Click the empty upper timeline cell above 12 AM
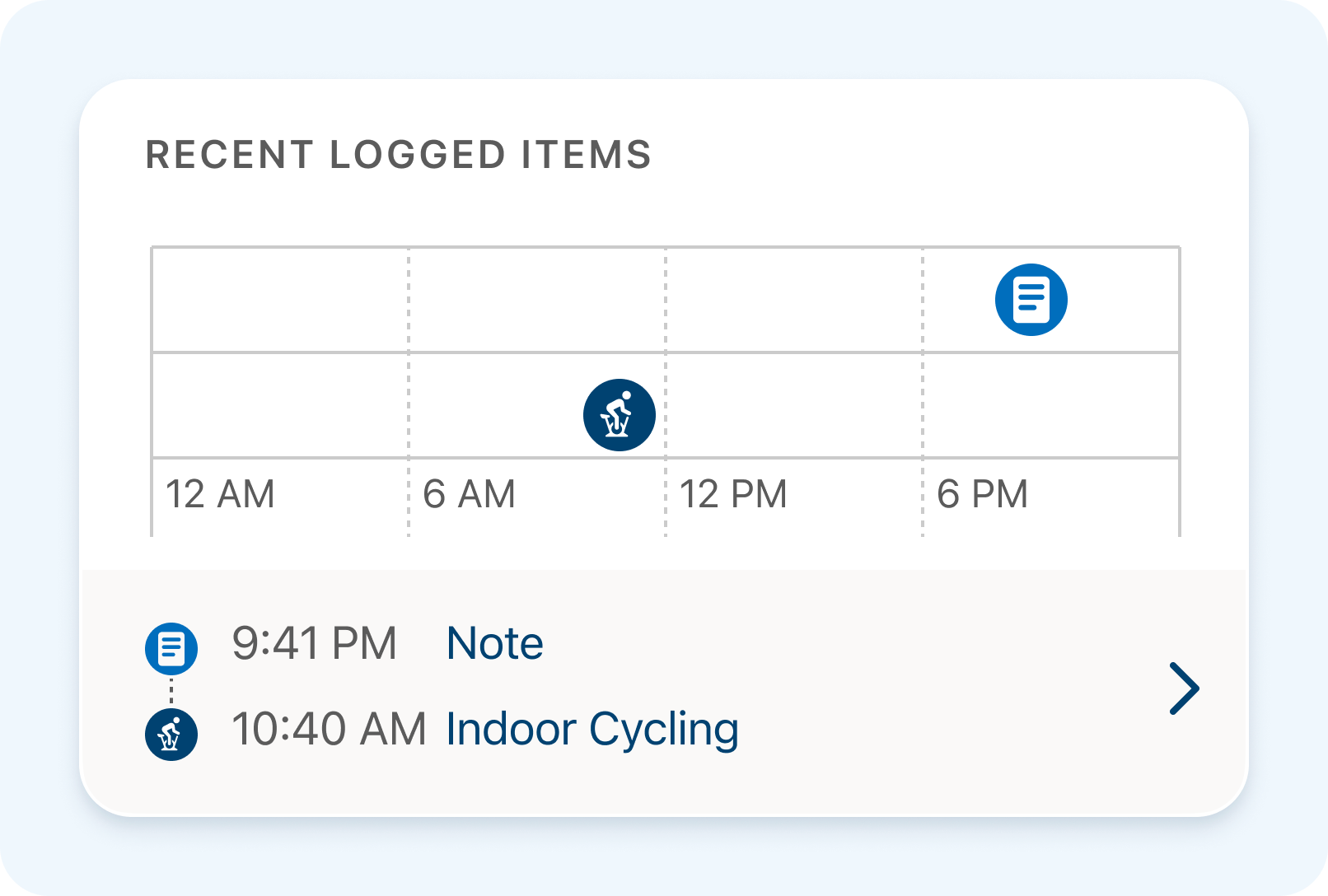Image resolution: width=1328 pixels, height=896 pixels. pyautogui.click(x=280, y=300)
